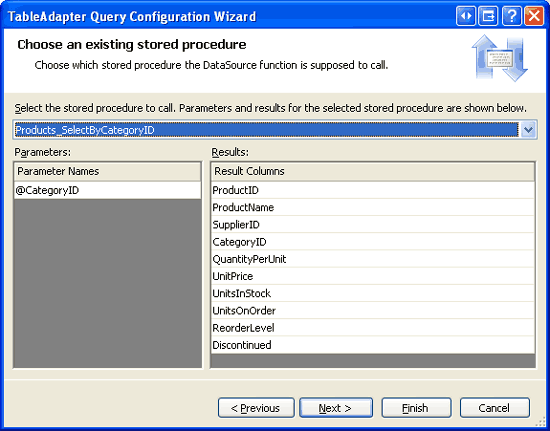Click the window arrow title bar icon
Viewport: 550px width, 431px height.
pyautogui.click(x=489, y=16)
